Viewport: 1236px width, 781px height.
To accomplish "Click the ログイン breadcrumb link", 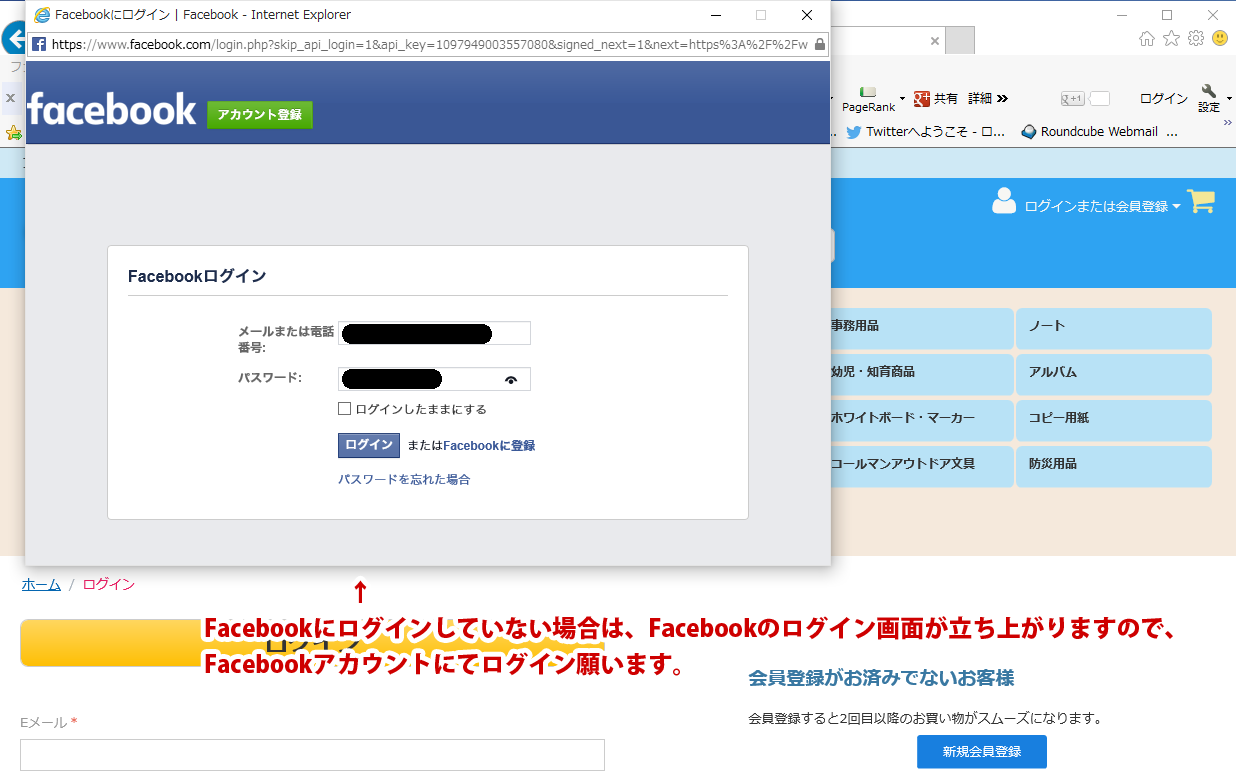I will coord(109,585).
